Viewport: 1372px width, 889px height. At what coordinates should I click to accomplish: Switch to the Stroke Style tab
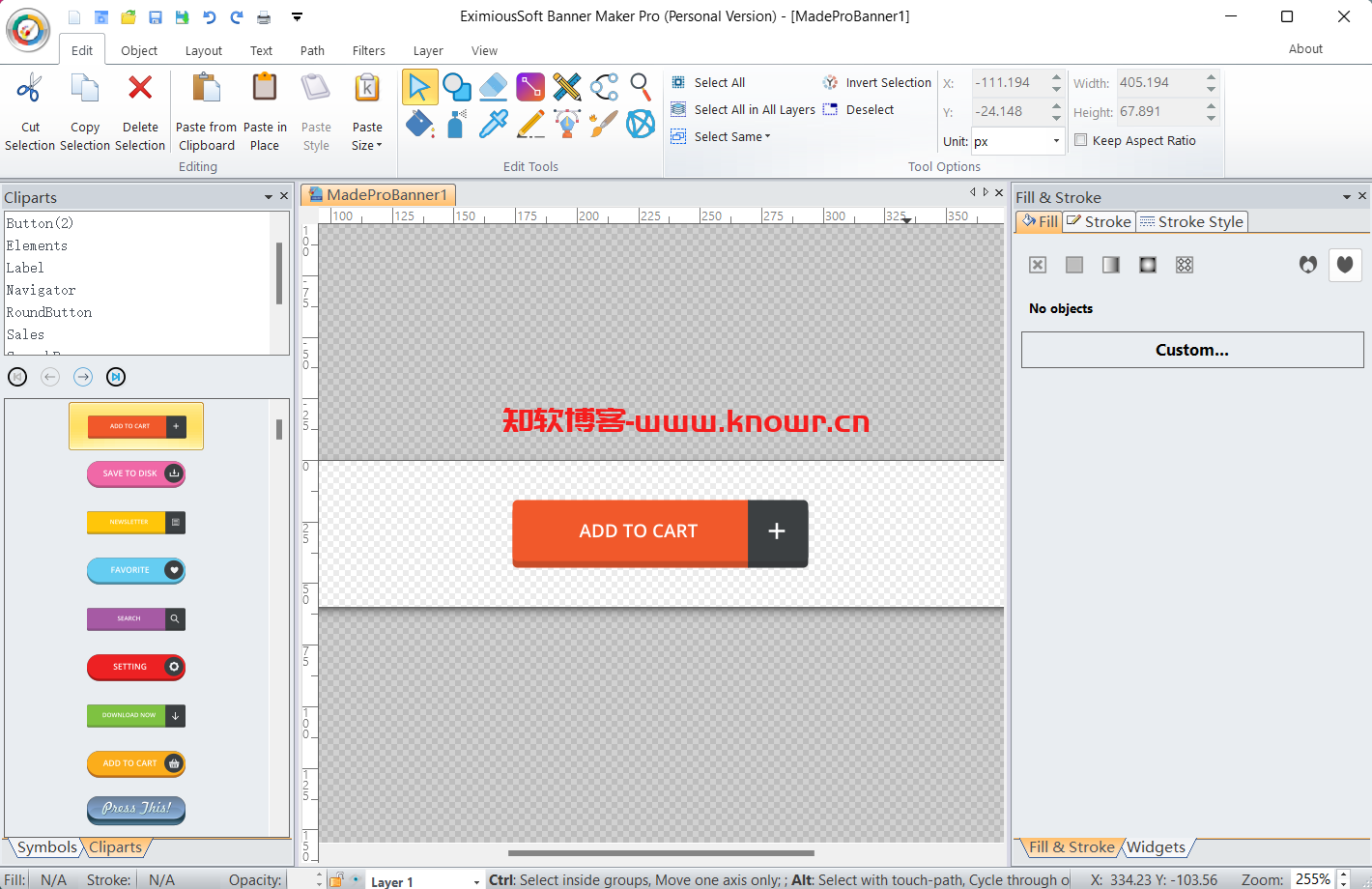(x=1192, y=222)
